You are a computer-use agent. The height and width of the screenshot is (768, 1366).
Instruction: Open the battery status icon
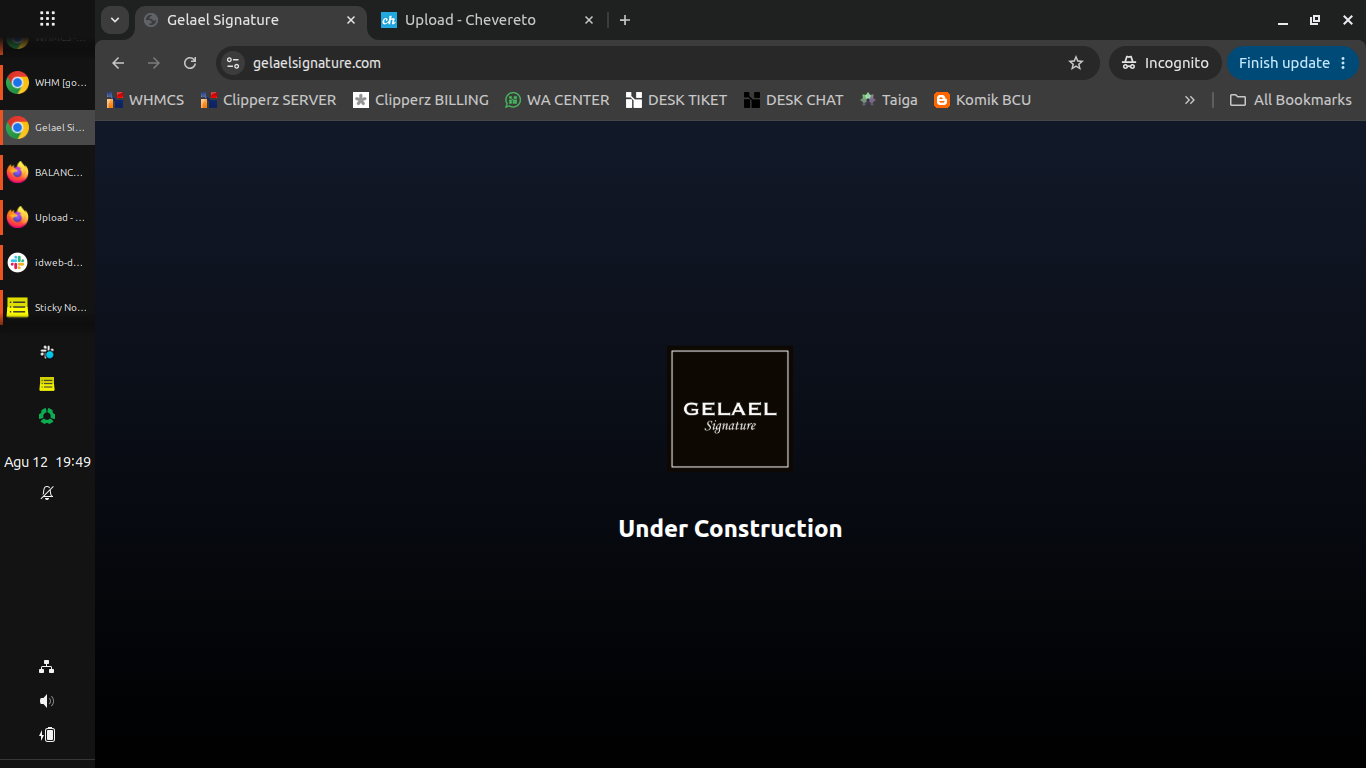(x=47, y=735)
